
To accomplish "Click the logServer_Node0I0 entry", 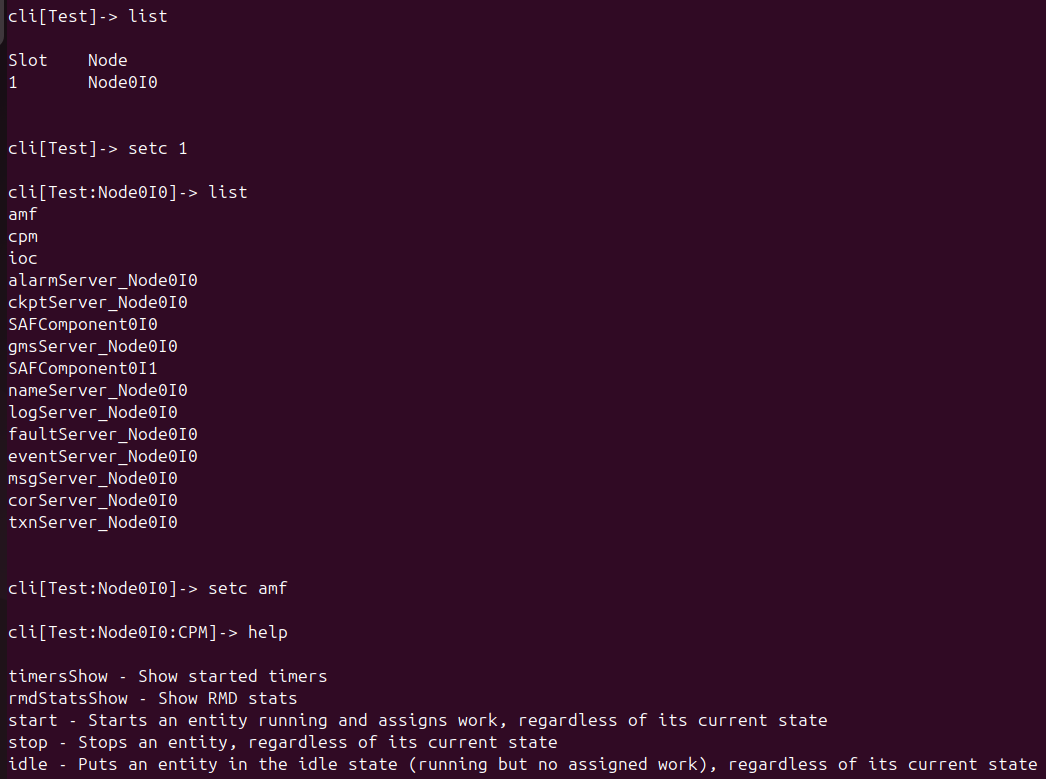I will pos(92,413).
